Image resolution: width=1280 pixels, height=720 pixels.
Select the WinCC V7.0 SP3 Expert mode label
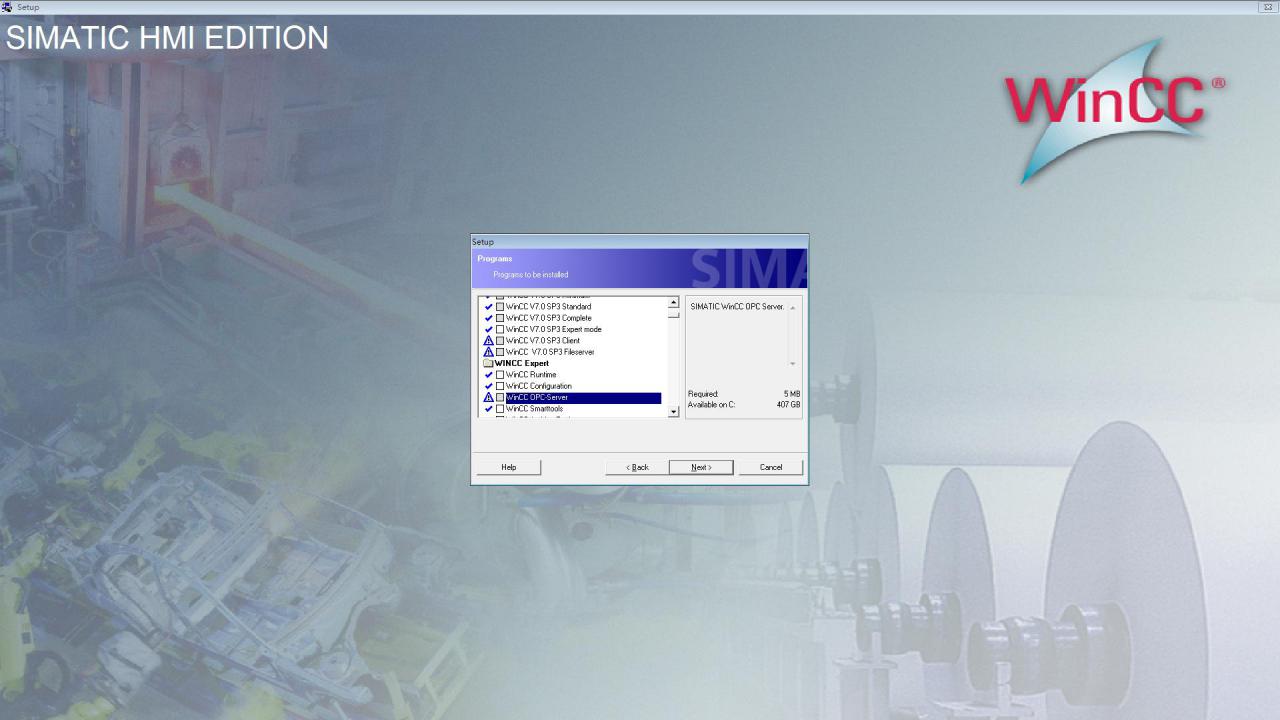point(554,330)
